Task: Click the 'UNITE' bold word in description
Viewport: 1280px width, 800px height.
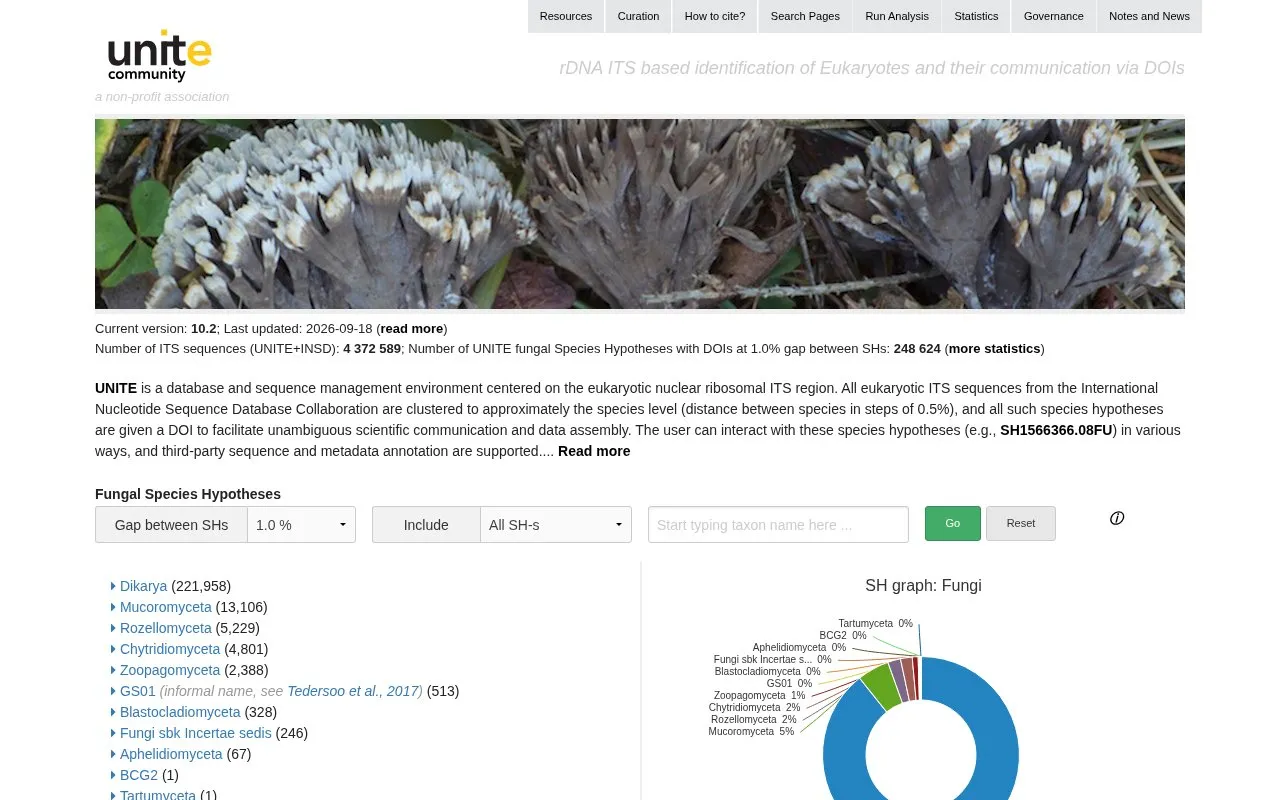Action: 116,388
